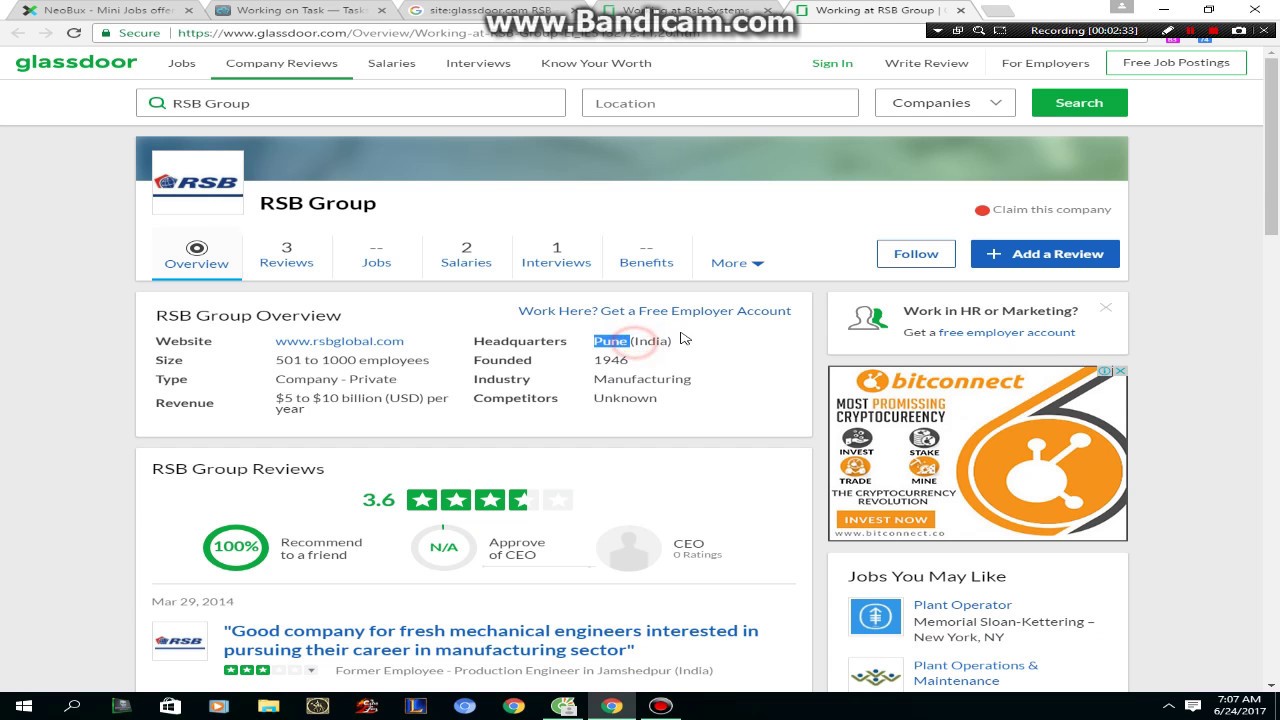Open Salaries in the top navigation
The image size is (1280, 720).
(x=392, y=63)
